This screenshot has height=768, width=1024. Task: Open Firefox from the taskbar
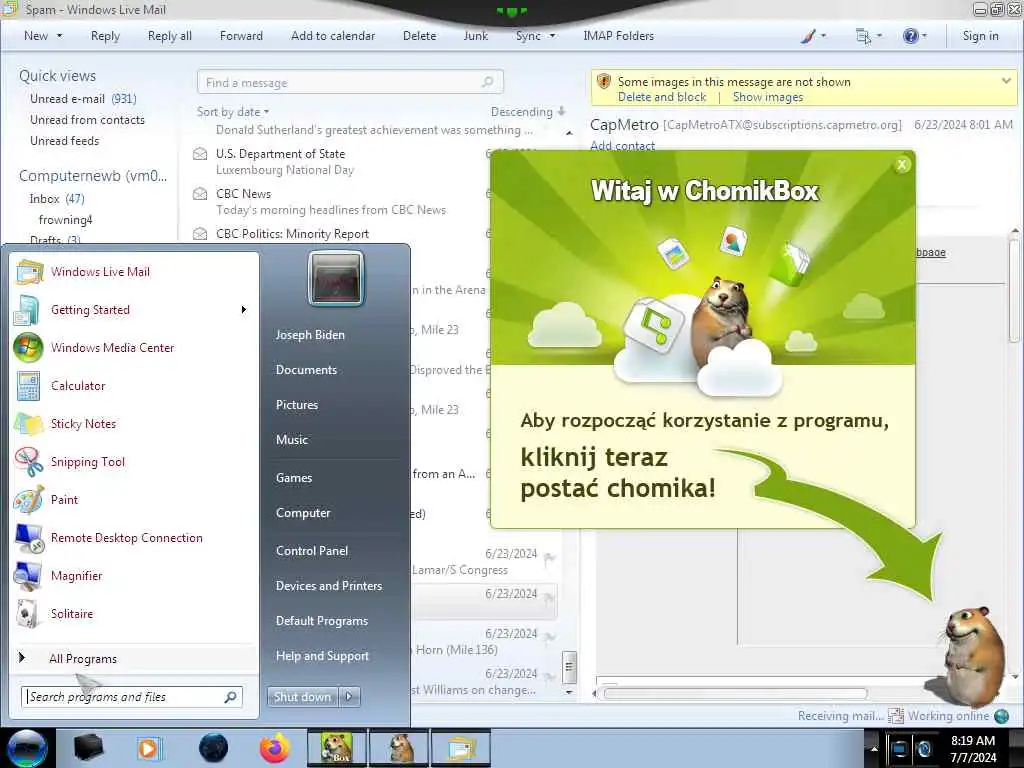tap(275, 748)
